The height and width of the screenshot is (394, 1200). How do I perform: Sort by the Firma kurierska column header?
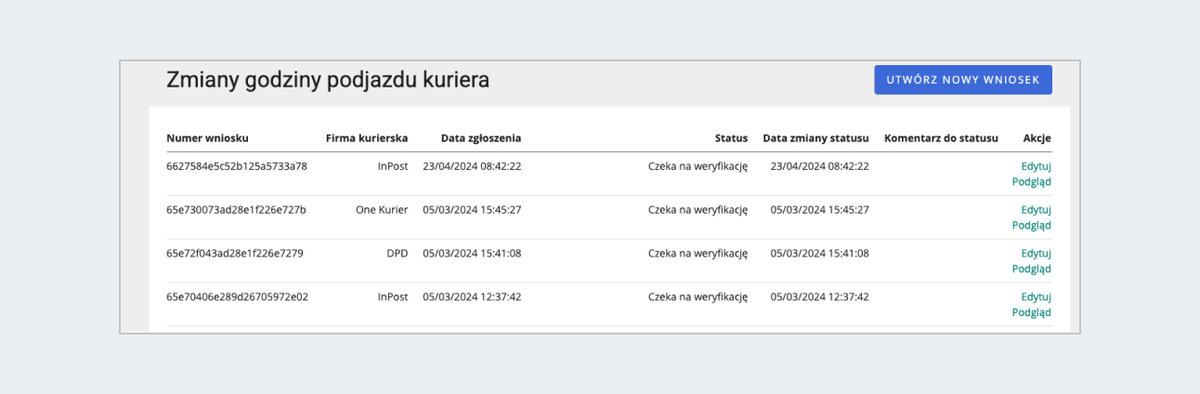point(366,138)
